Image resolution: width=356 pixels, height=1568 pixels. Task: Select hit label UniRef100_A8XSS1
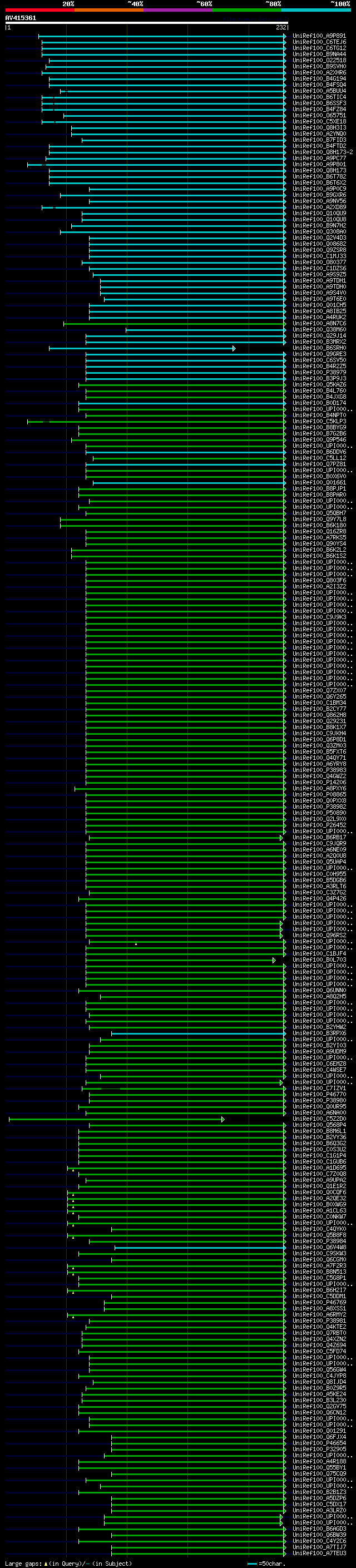319,1308
